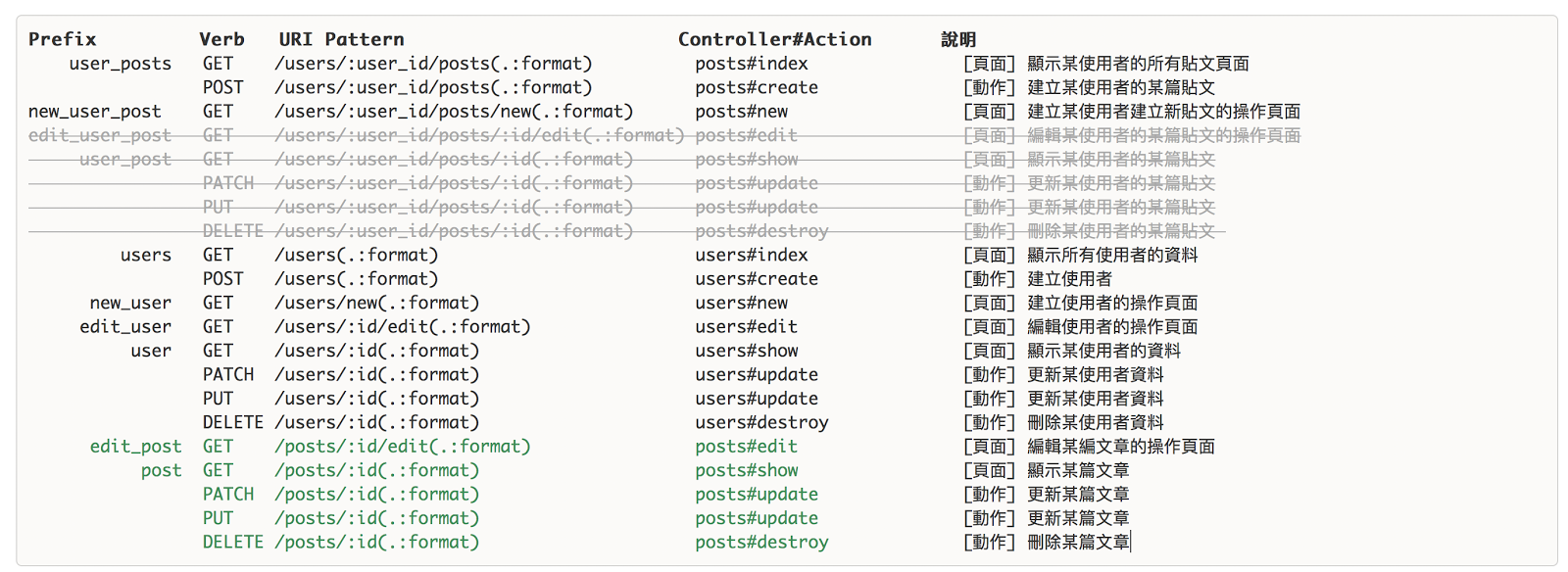Click the green posts#show action
Viewport: 1568px width, 572px height.
747,470
